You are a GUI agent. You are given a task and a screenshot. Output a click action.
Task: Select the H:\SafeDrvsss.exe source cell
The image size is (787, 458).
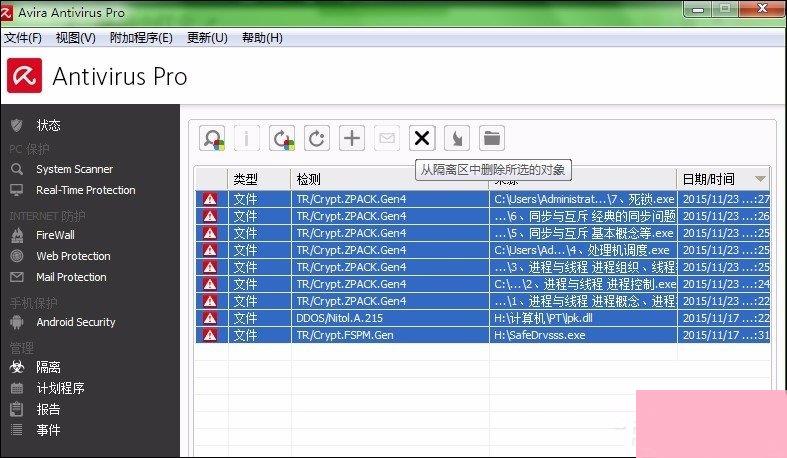pyautogui.click(x=583, y=335)
